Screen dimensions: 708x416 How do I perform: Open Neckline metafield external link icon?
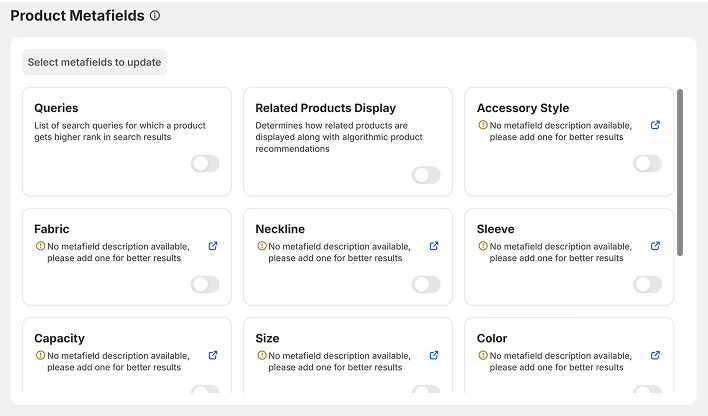(x=434, y=246)
